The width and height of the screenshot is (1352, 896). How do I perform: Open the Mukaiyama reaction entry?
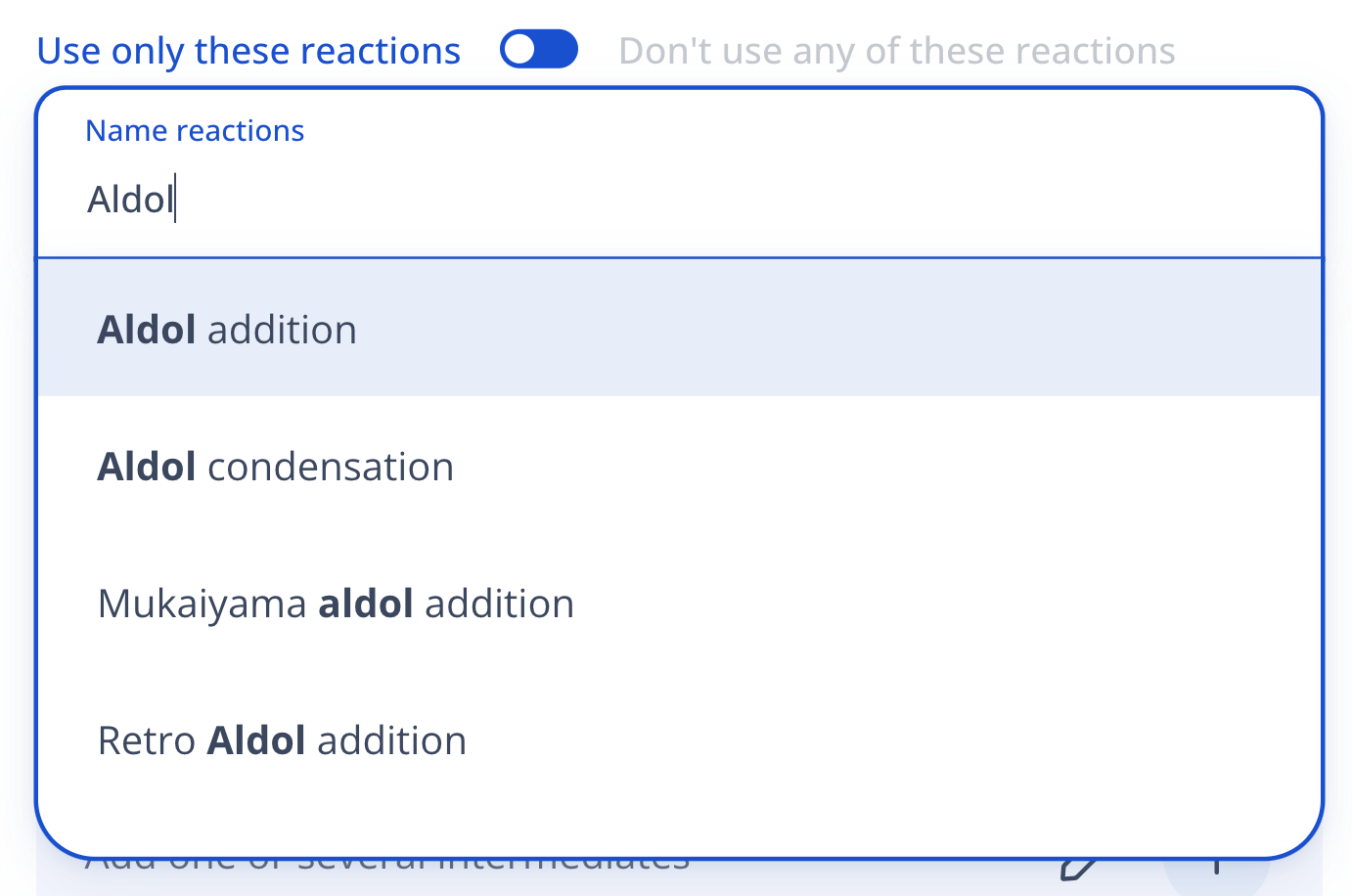tap(679, 604)
